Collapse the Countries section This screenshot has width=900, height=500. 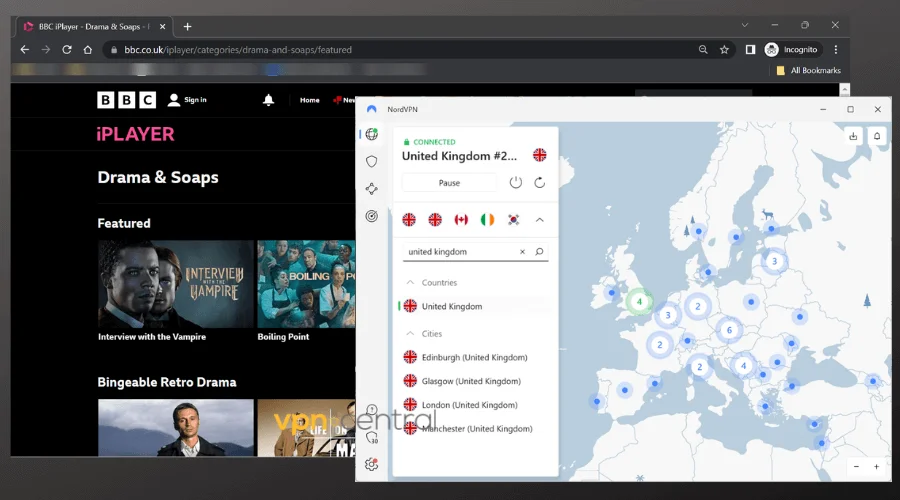[410, 282]
